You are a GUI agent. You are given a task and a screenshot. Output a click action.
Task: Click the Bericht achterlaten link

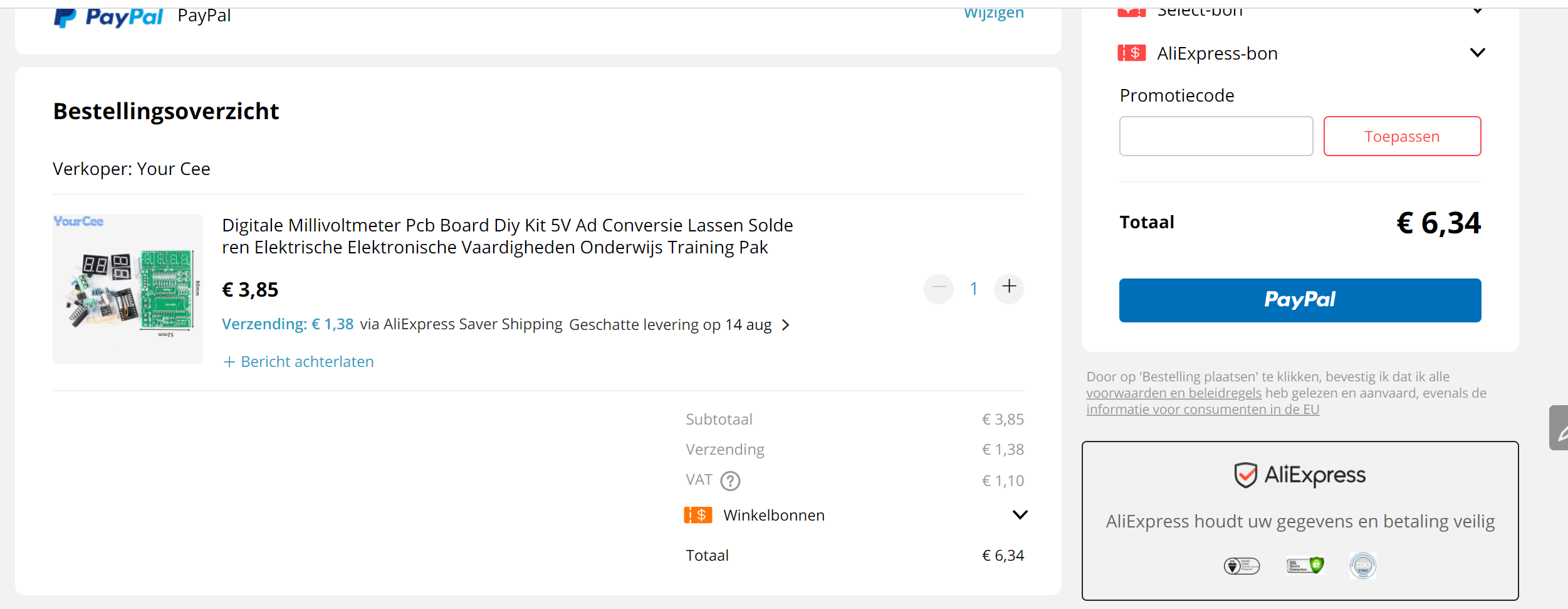(298, 362)
